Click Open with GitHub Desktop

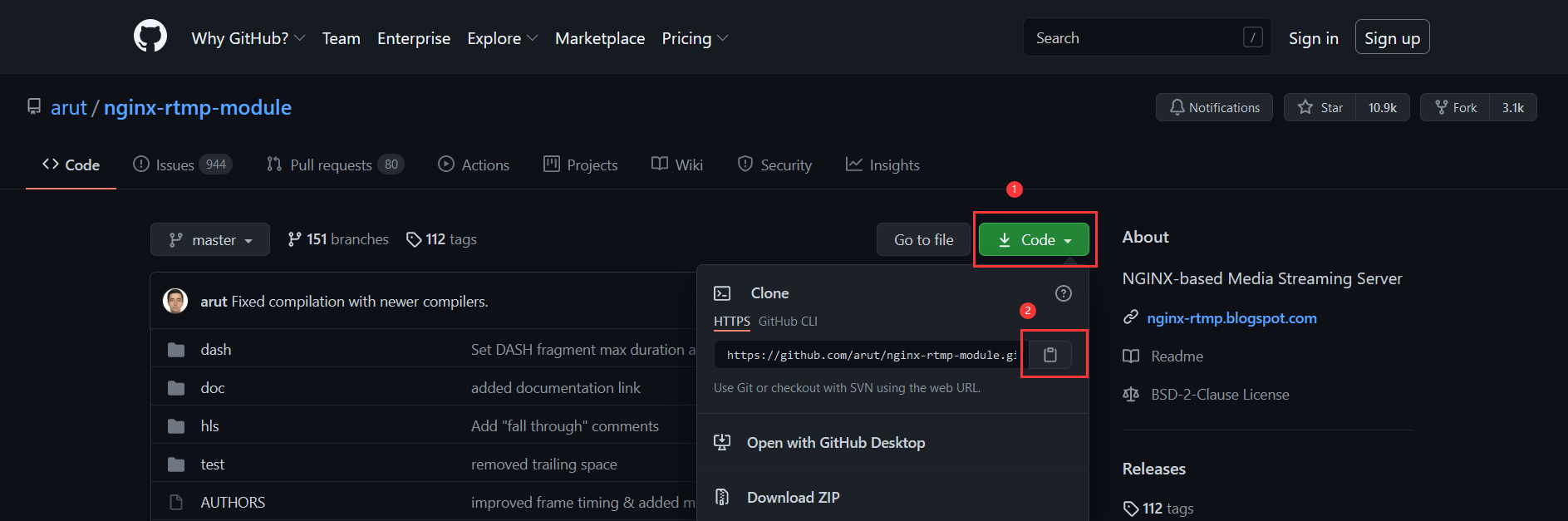[836, 442]
